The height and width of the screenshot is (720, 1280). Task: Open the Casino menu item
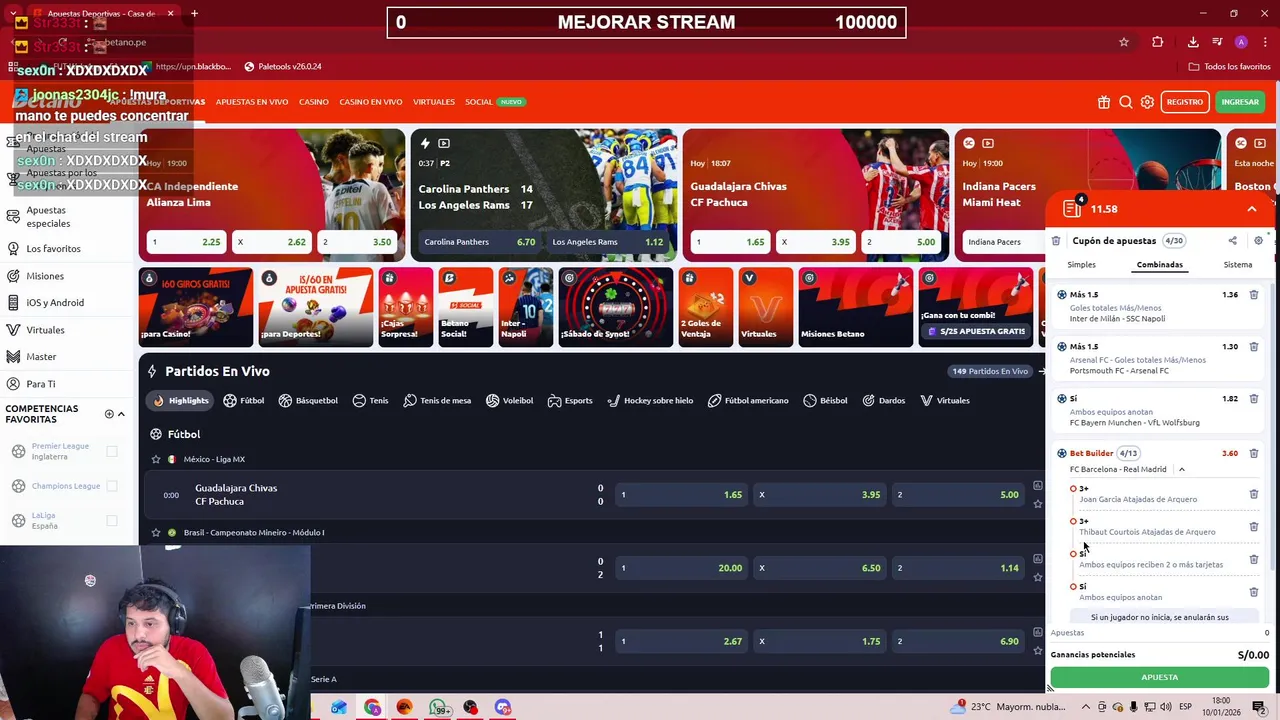pos(313,102)
